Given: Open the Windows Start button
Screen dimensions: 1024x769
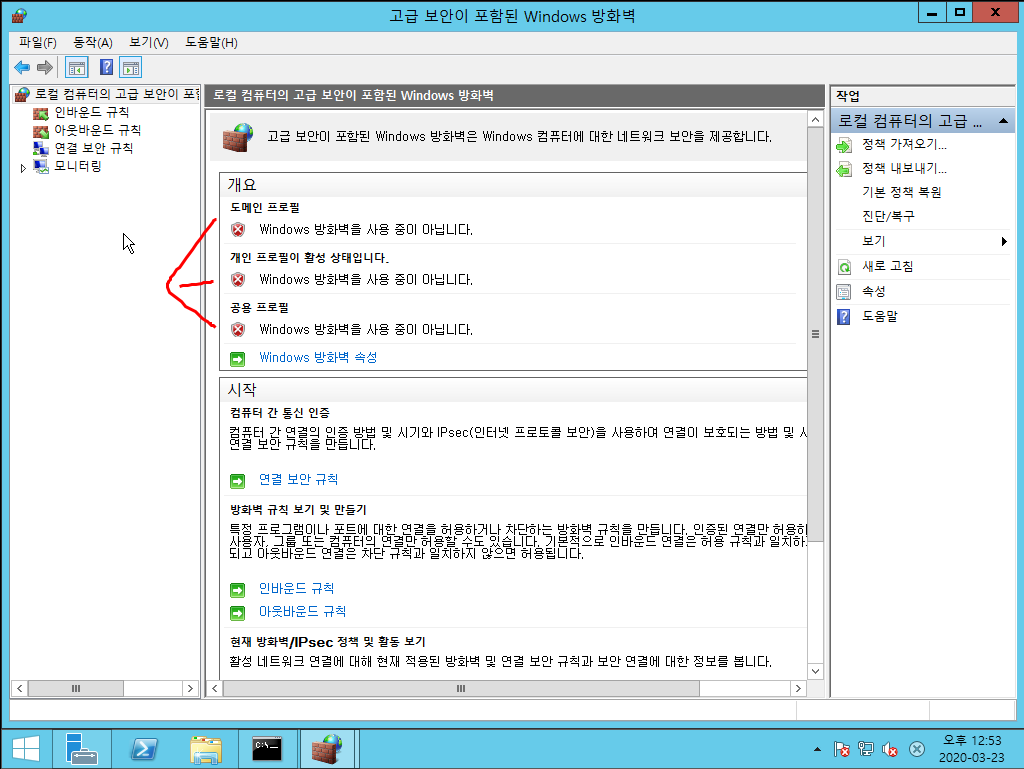Looking at the screenshot, I should coord(26,749).
